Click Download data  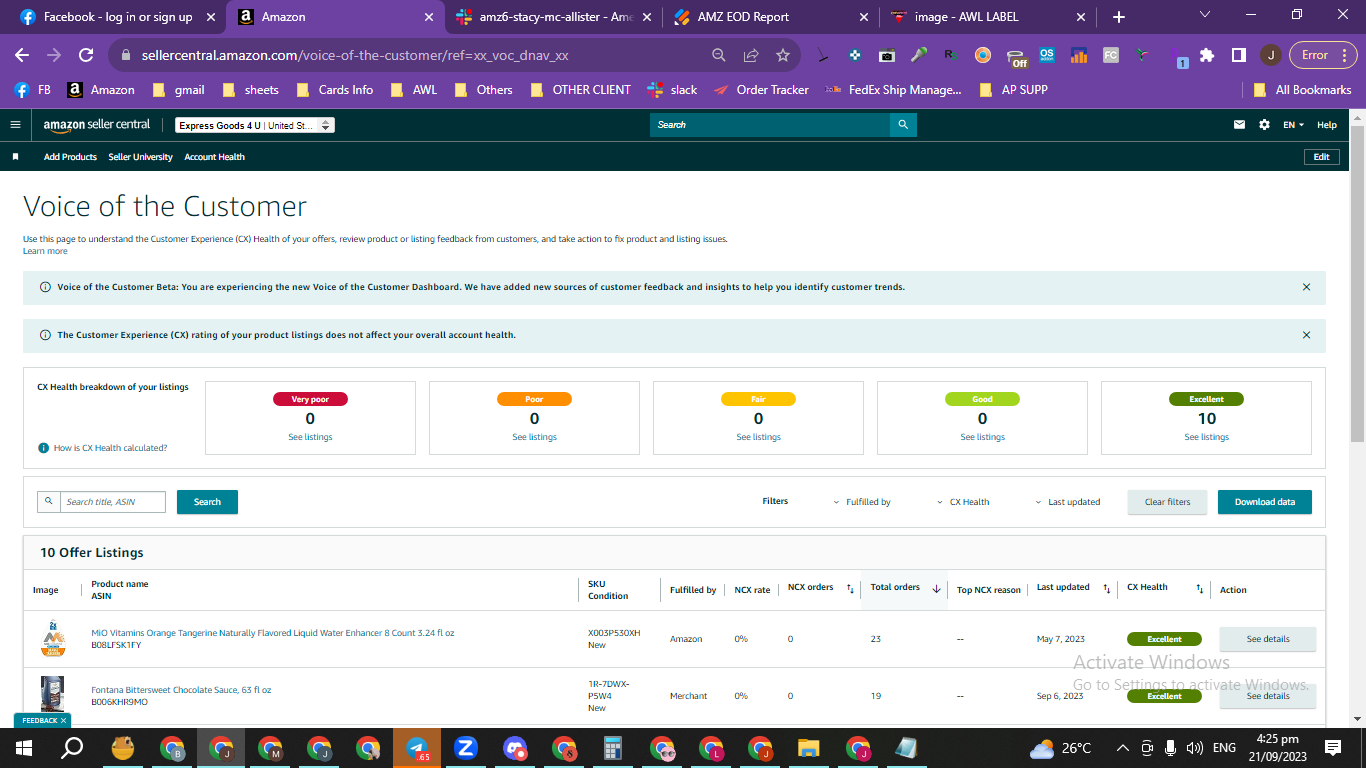[x=1264, y=502]
